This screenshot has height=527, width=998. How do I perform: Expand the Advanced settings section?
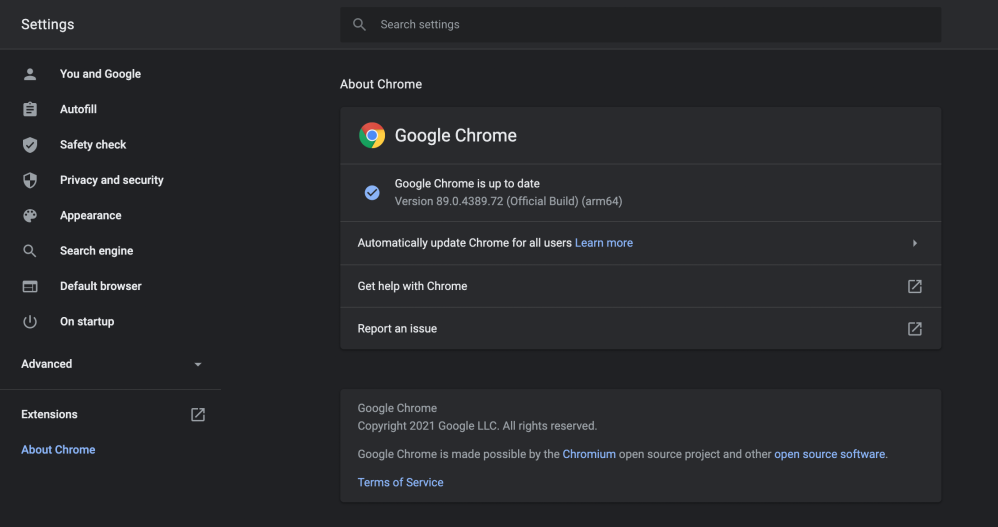pos(197,365)
